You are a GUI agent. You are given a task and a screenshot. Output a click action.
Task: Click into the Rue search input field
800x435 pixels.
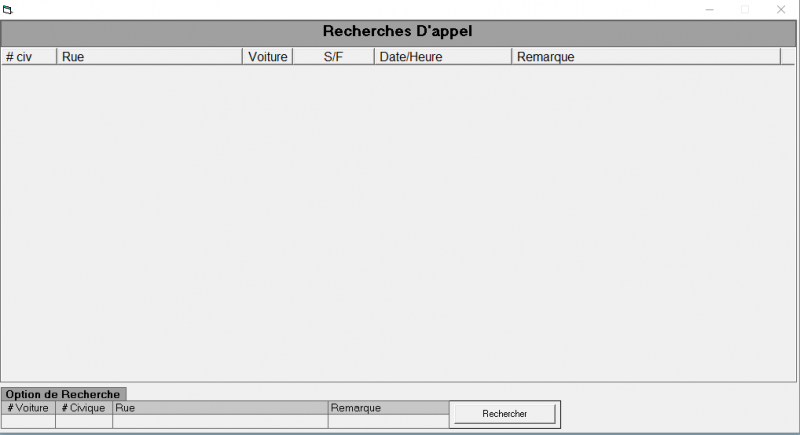coord(220,421)
